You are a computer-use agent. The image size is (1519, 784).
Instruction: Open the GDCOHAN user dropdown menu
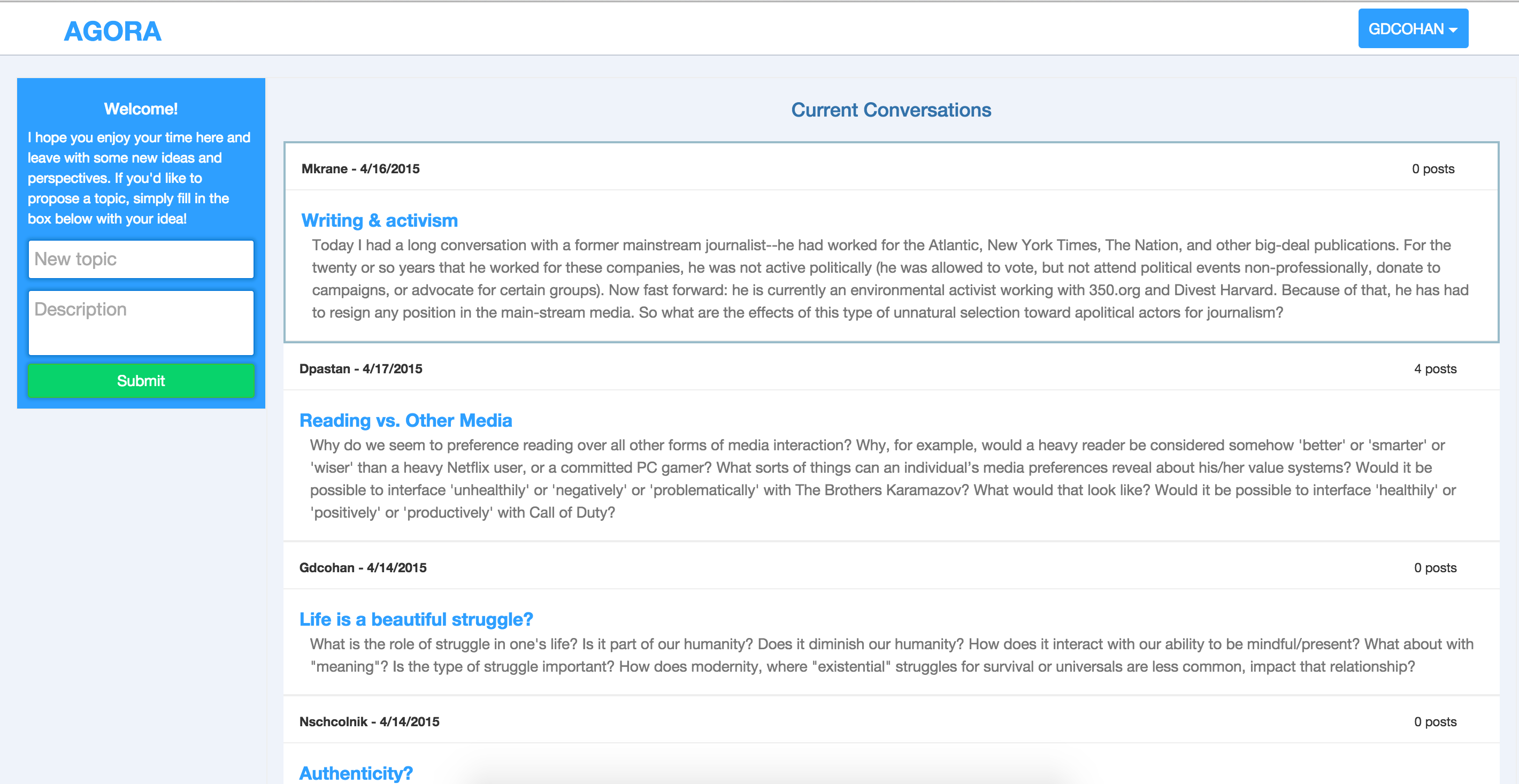[x=1412, y=29]
